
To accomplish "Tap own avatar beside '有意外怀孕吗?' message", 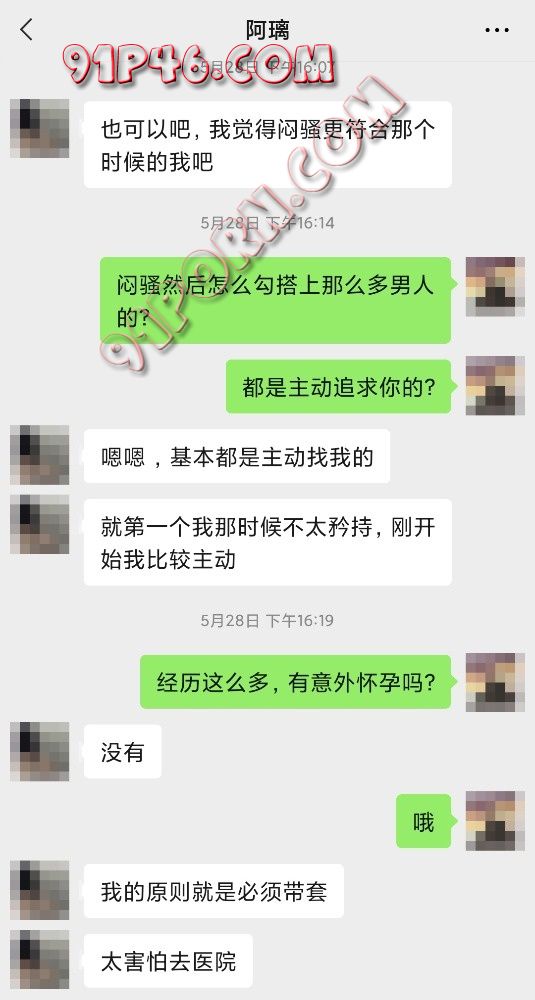I will pyautogui.click(x=495, y=682).
